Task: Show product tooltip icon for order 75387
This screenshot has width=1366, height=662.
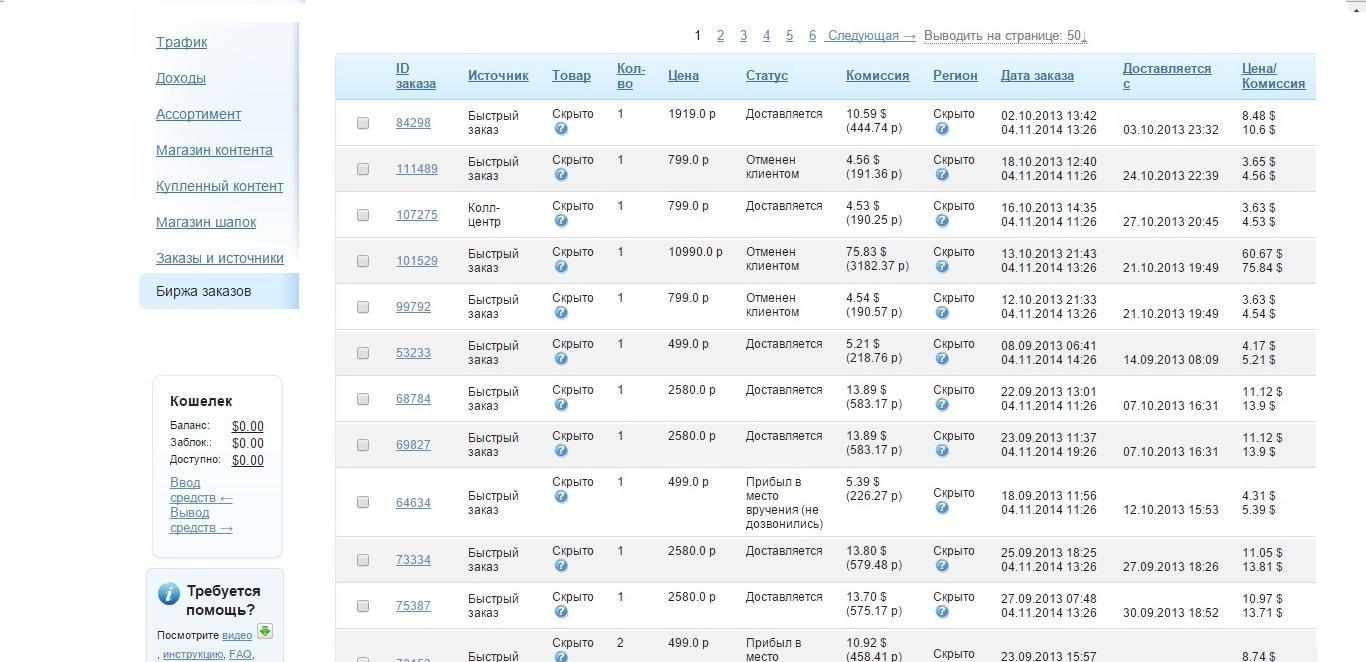Action: tap(561, 612)
